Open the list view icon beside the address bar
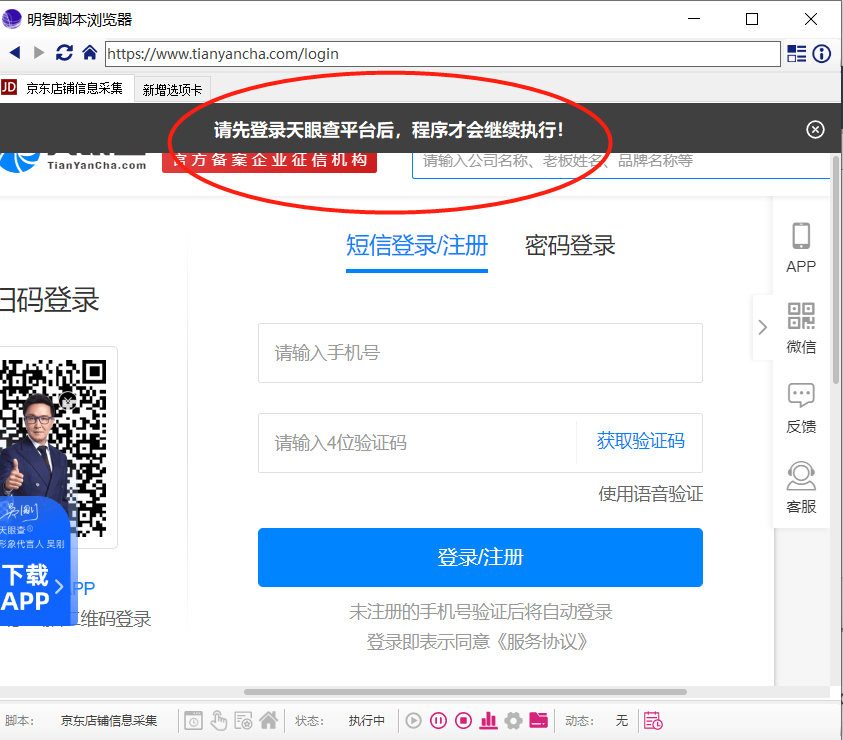Viewport: 843px width, 740px height. pyautogui.click(x=796, y=53)
